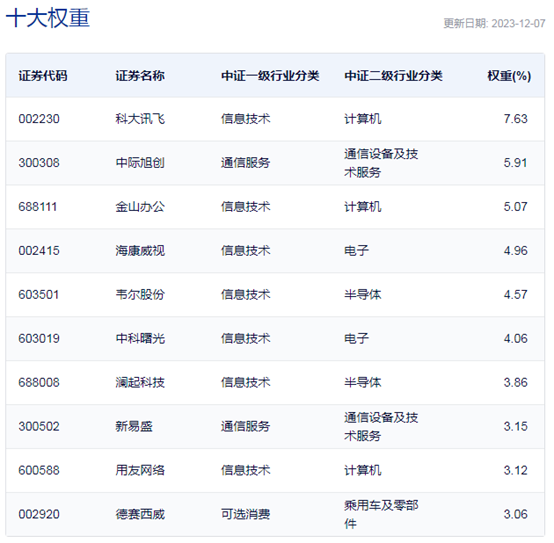Click weight value 4.96
Viewport: 554px width, 543px height.
[515, 251]
